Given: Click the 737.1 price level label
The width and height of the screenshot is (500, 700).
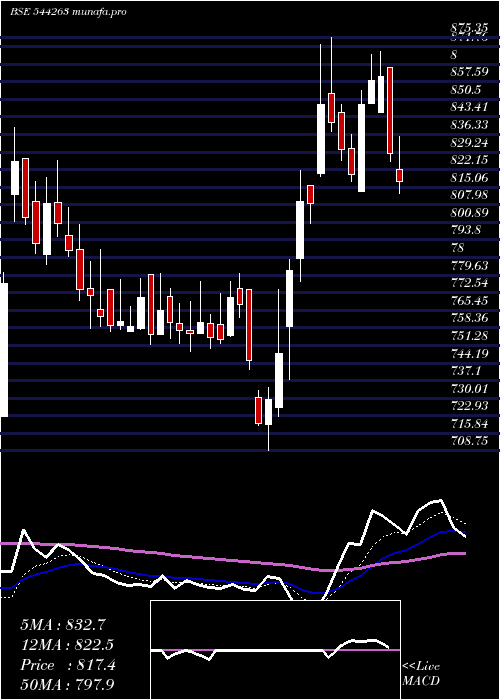Looking at the screenshot, I should (x=466, y=371).
